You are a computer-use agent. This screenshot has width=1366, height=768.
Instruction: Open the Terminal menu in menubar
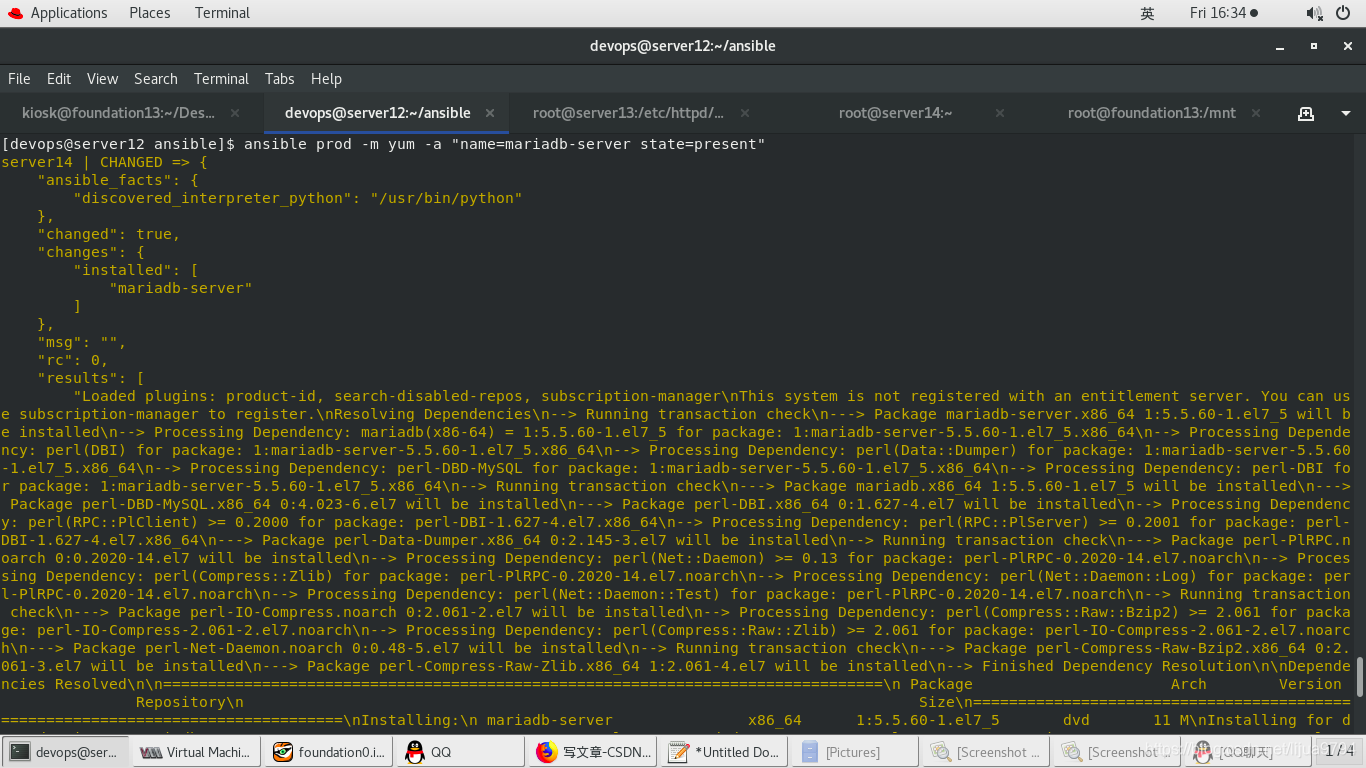click(x=221, y=79)
